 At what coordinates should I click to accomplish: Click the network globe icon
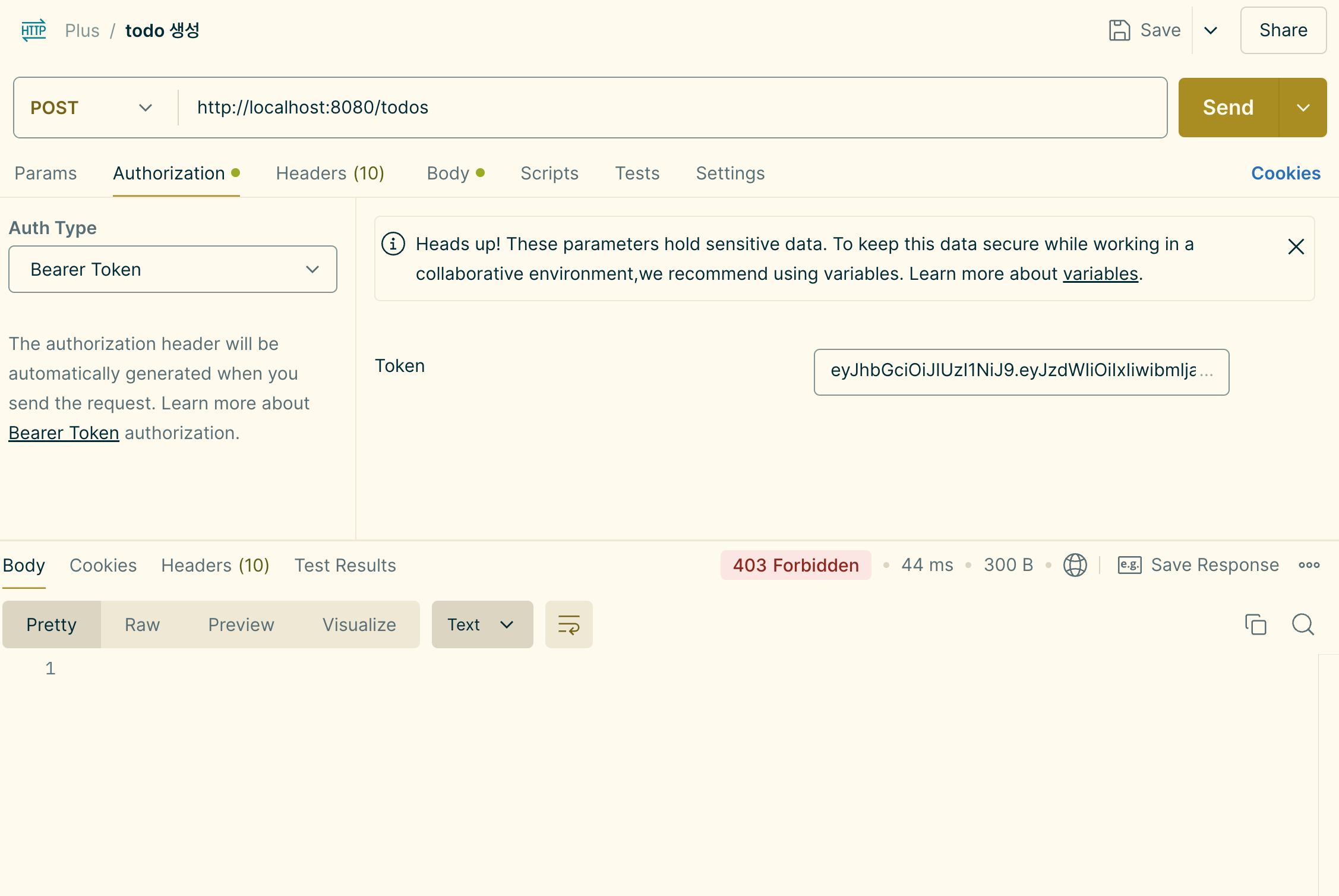1075,565
